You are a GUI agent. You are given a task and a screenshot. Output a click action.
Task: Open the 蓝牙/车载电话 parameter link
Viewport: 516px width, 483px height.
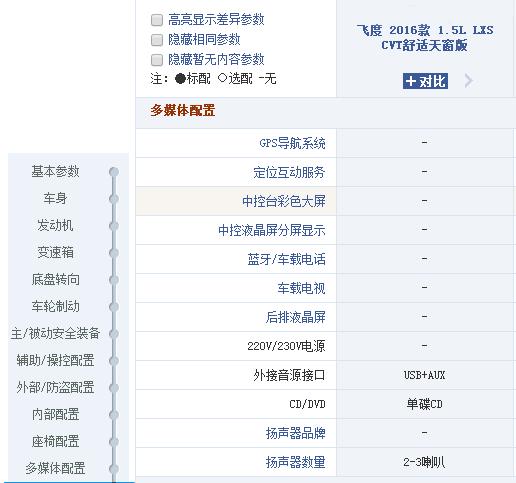pos(286,259)
